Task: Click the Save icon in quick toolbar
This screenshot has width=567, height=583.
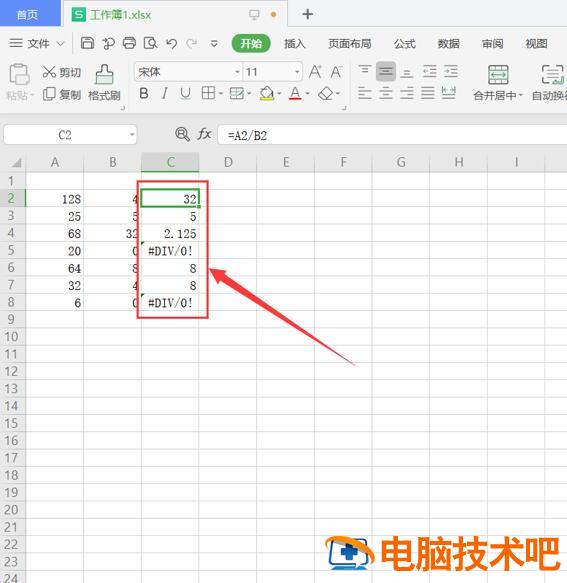Action: pyautogui.click(x=87, y=44)
